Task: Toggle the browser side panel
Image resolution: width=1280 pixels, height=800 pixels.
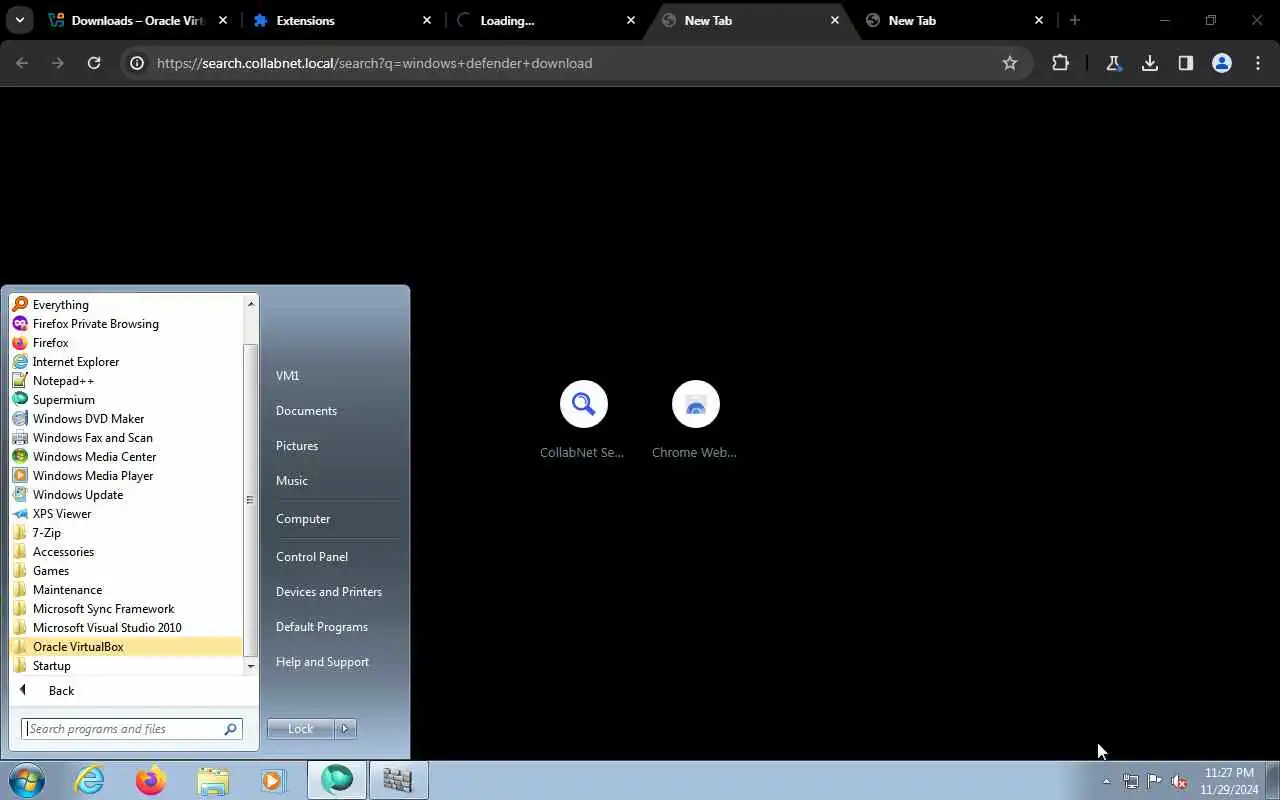Action: (x=1186, y=63)
